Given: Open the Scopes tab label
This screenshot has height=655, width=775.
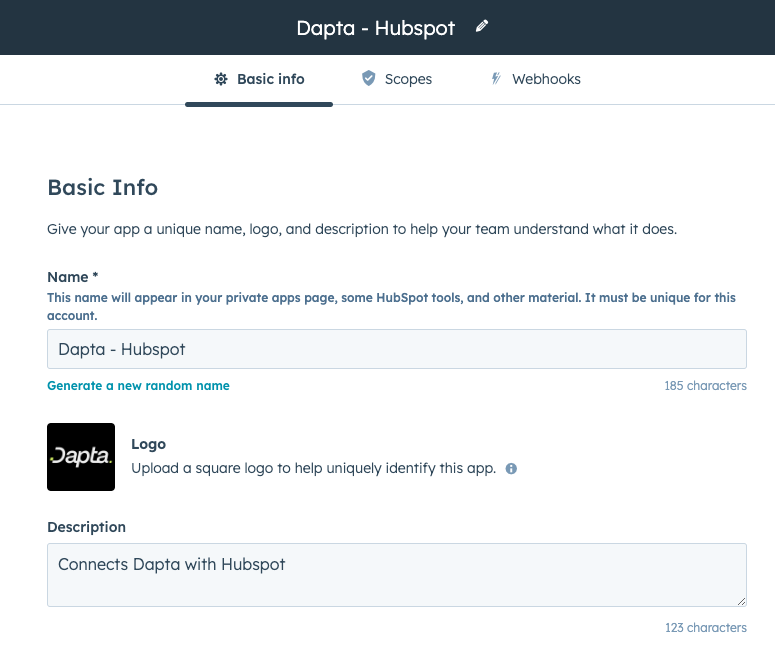Looking at the screenshot, I should click(408, 79).
